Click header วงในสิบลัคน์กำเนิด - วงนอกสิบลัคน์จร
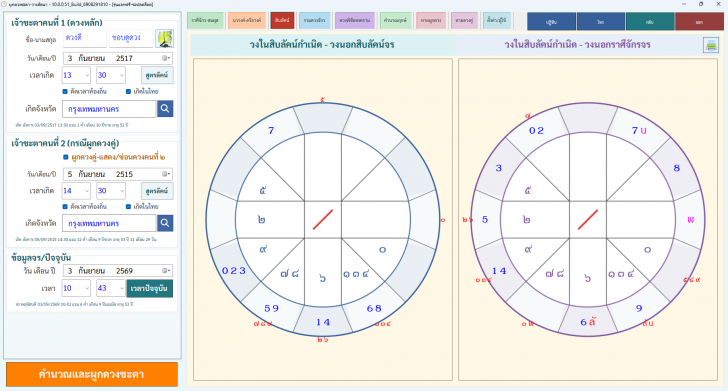This screenshot has height=391, width=728. coord(322,45)
